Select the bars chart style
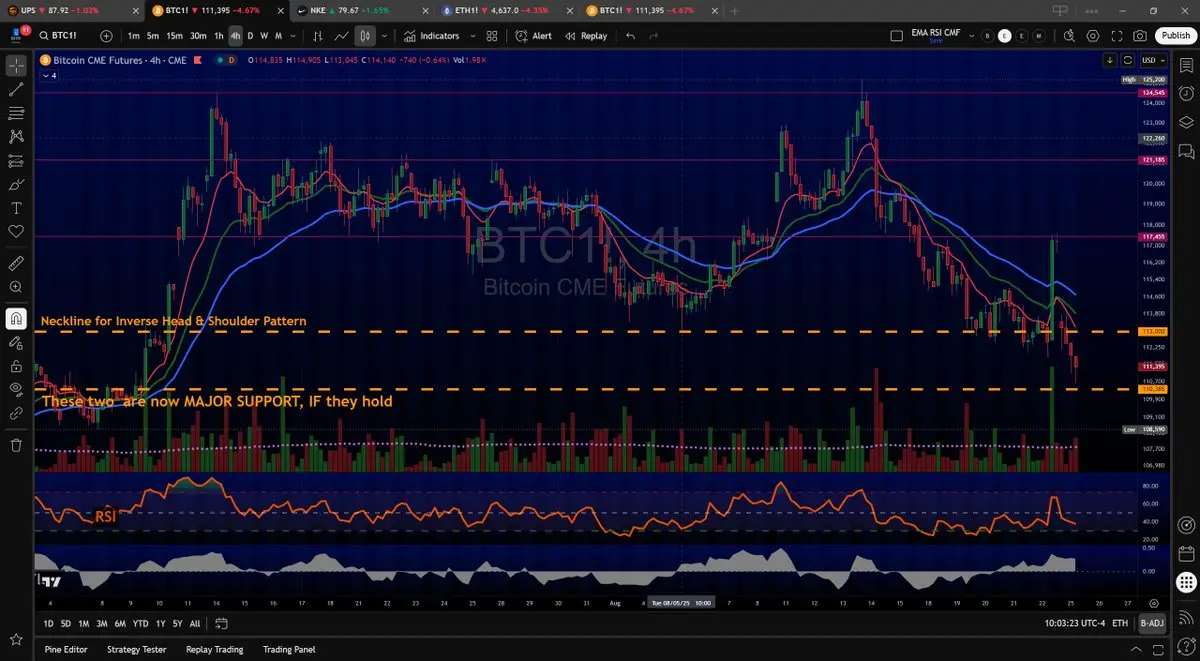Image resolution: width=1200 pixels, height=661 pixels. 318,36
